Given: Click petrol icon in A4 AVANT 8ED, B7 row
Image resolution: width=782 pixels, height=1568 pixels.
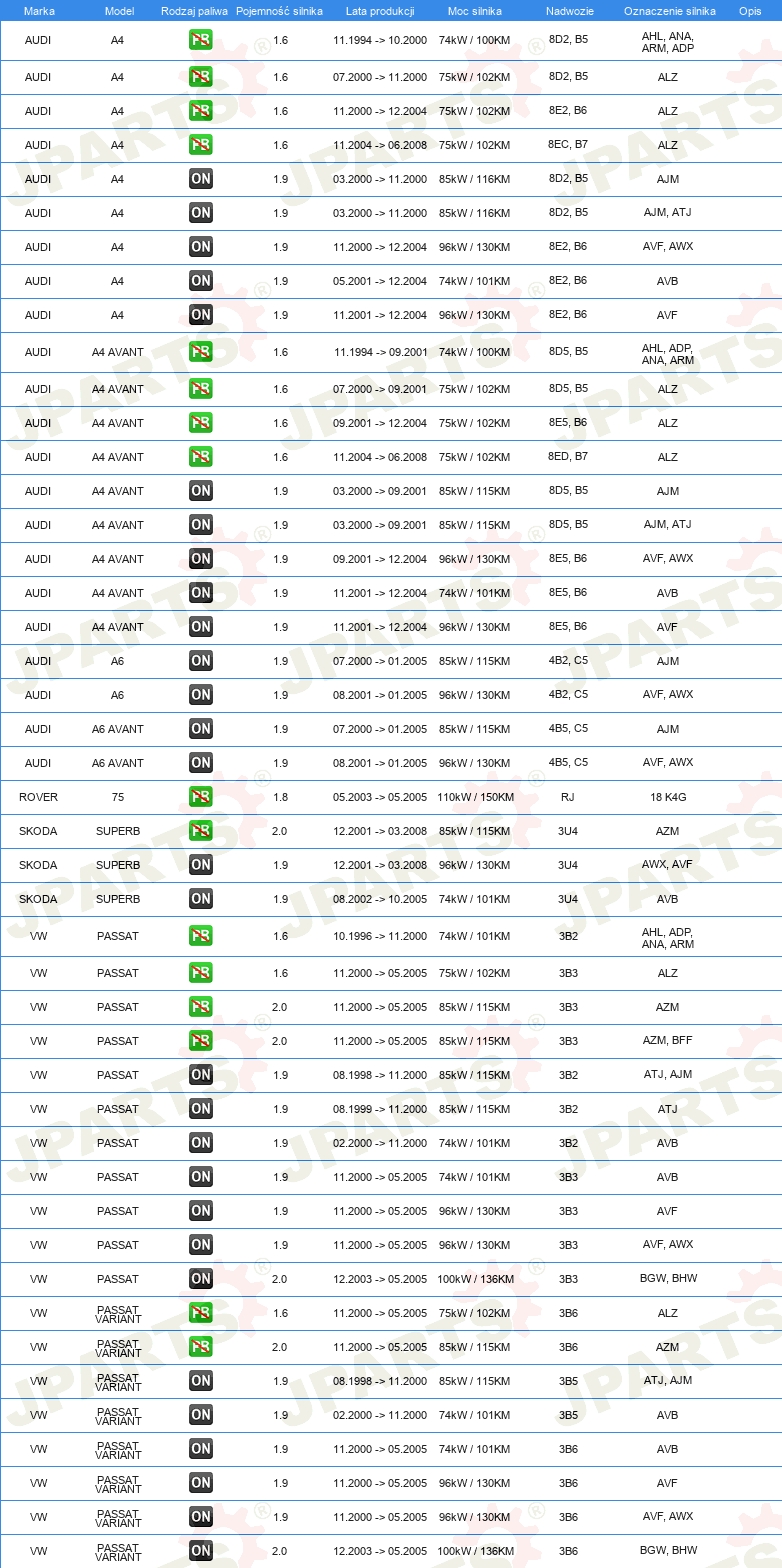Looking at the screenshot, I should coord(201,457).
